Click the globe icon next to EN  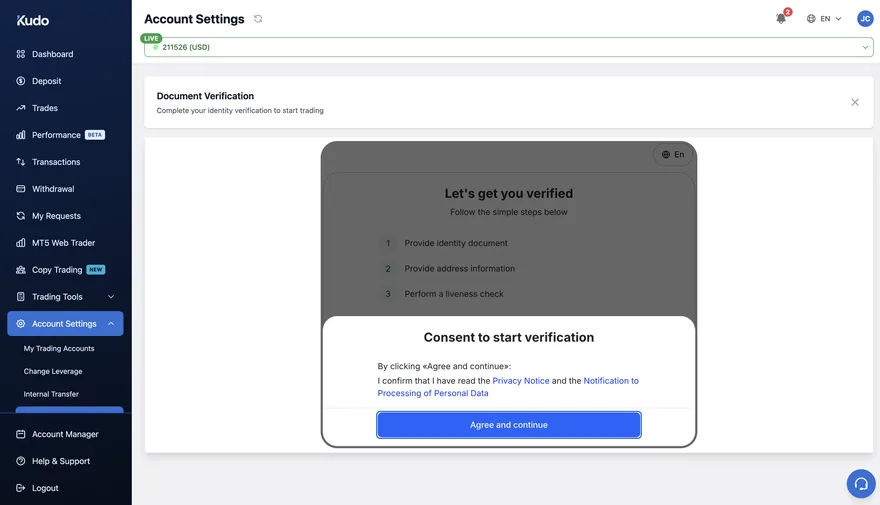pyautogui.click(x=811, y=19)
